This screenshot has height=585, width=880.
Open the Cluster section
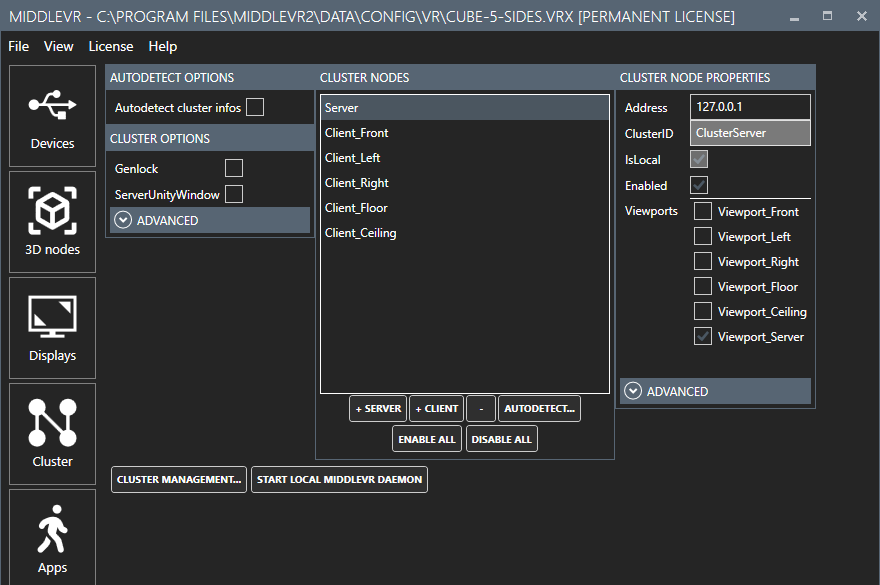pyautogui.click(x=52, y=434)
